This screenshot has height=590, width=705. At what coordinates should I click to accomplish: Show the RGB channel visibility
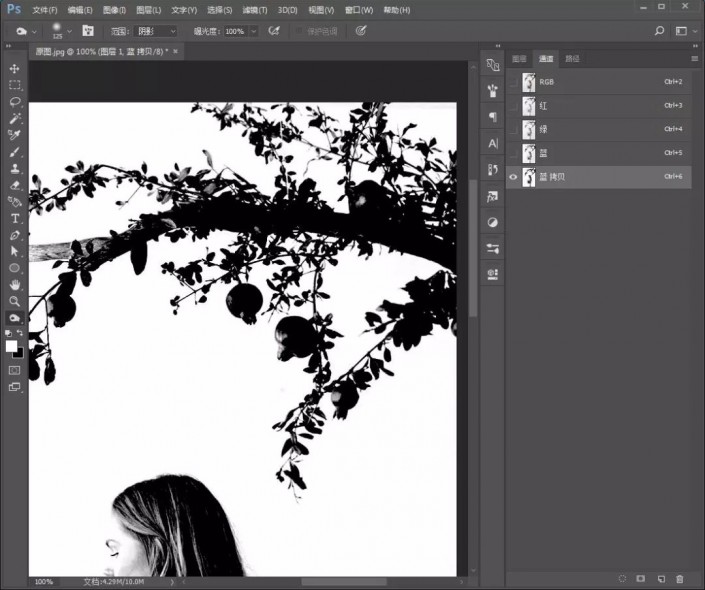(514, 82)
